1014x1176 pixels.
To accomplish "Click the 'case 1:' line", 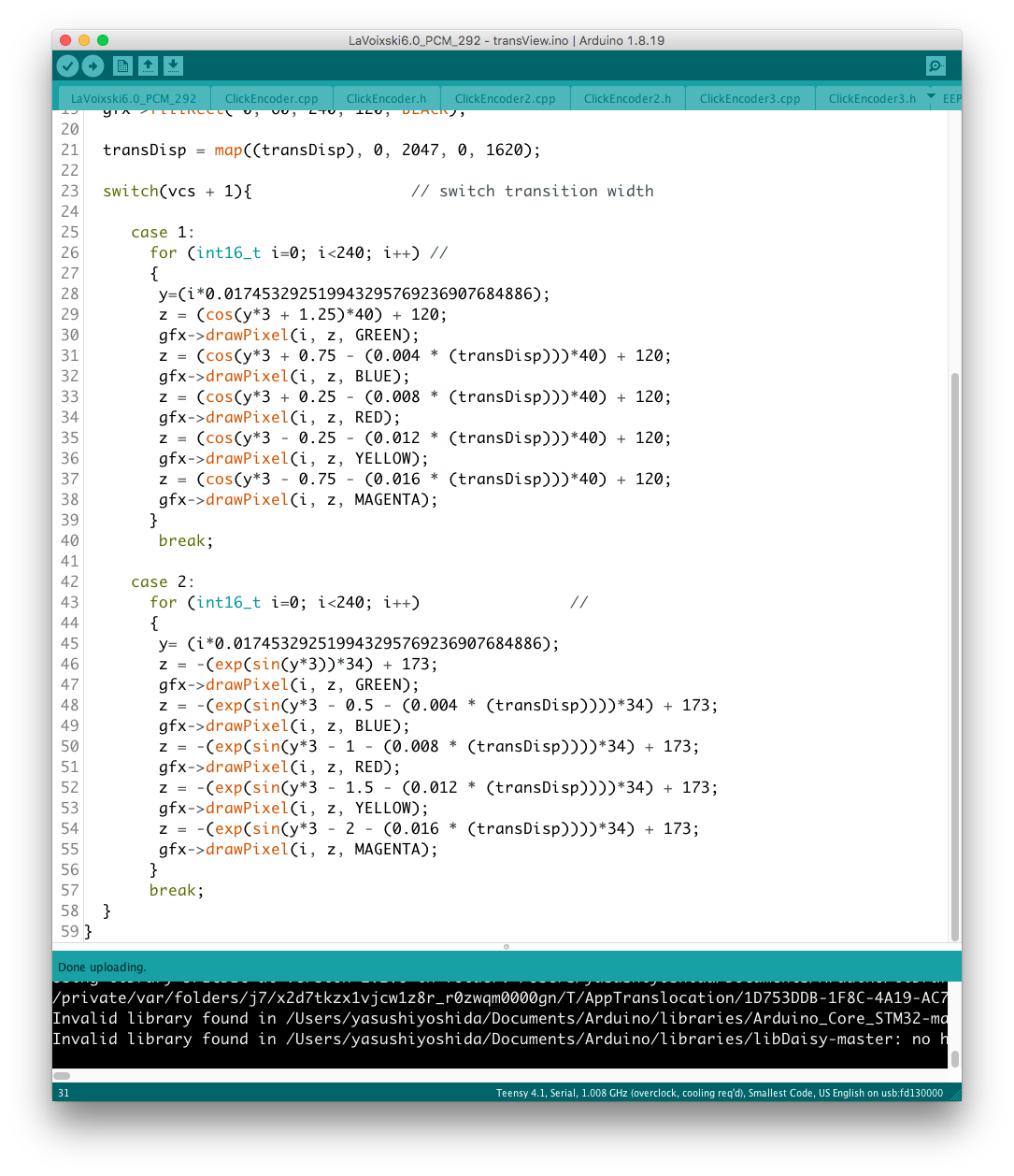I will pyautogui.click(x=163, y=232).
